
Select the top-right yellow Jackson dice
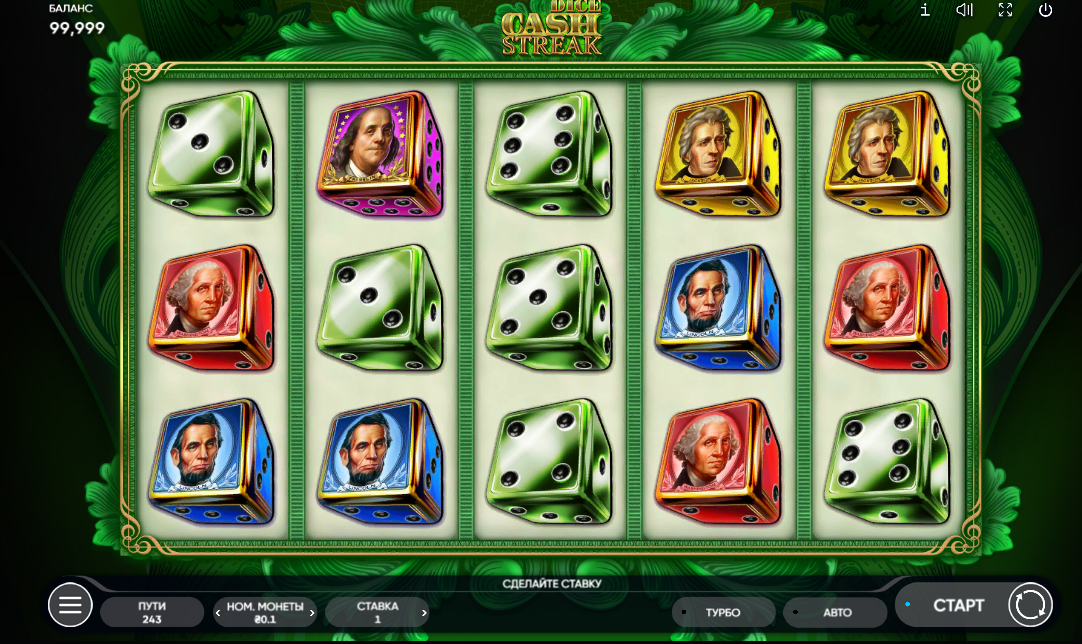(887, 155)
